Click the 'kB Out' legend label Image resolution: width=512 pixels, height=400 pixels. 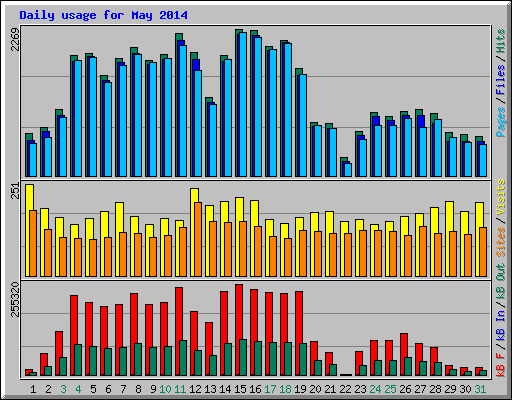point(500,282)
